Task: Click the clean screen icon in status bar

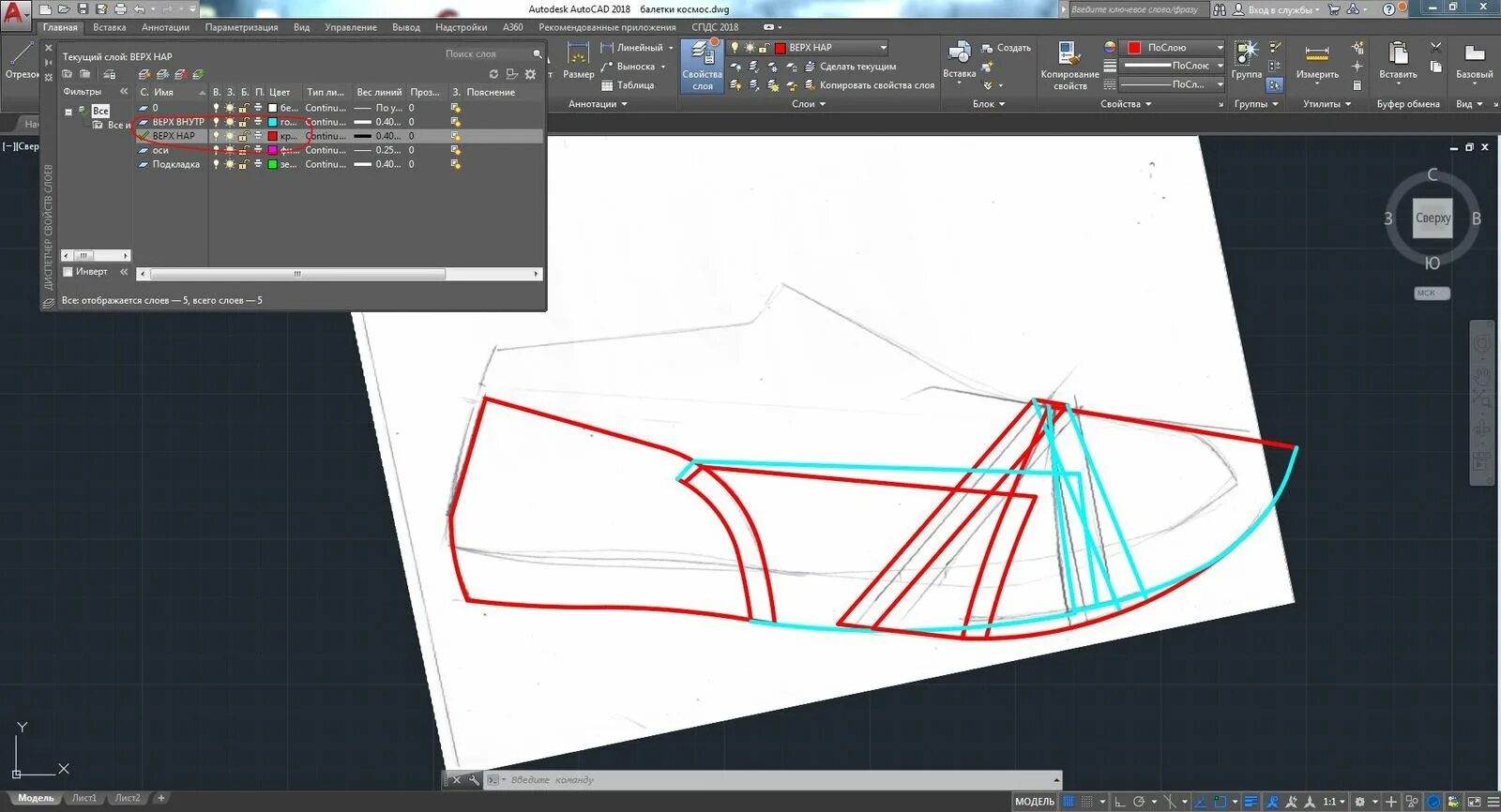Action: (1474, 802)
